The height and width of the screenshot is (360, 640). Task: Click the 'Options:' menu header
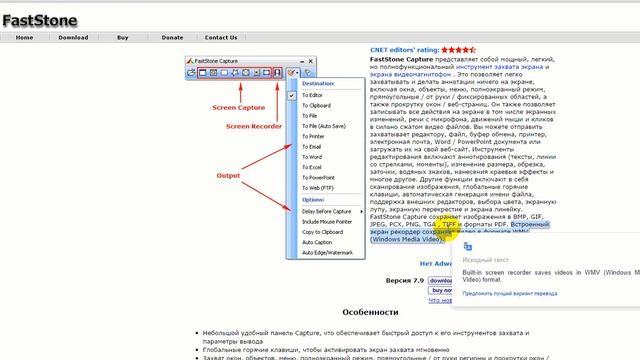click(313, 200)
